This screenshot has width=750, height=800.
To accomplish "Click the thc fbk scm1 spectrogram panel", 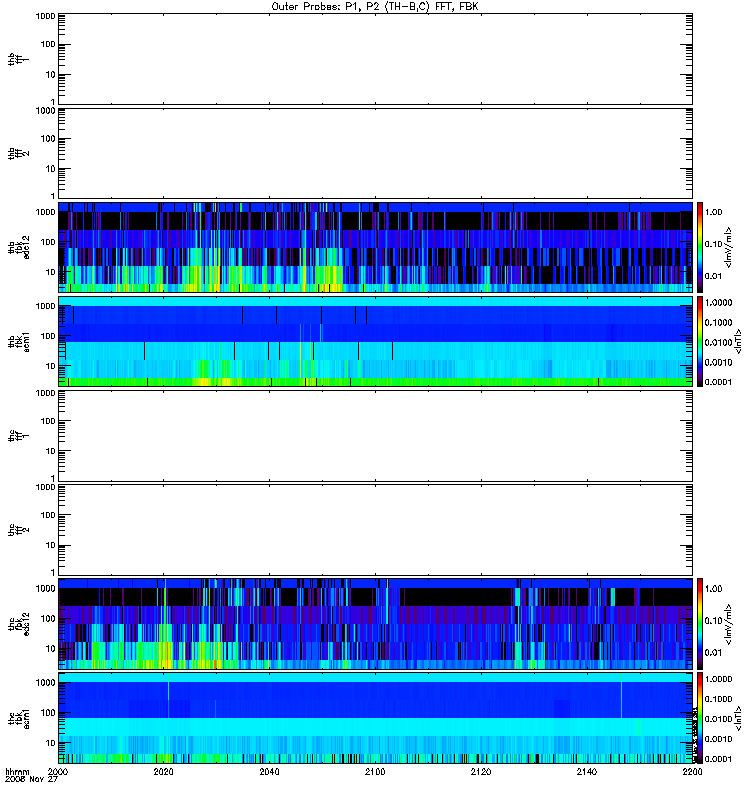I will [x=376, y=718].
